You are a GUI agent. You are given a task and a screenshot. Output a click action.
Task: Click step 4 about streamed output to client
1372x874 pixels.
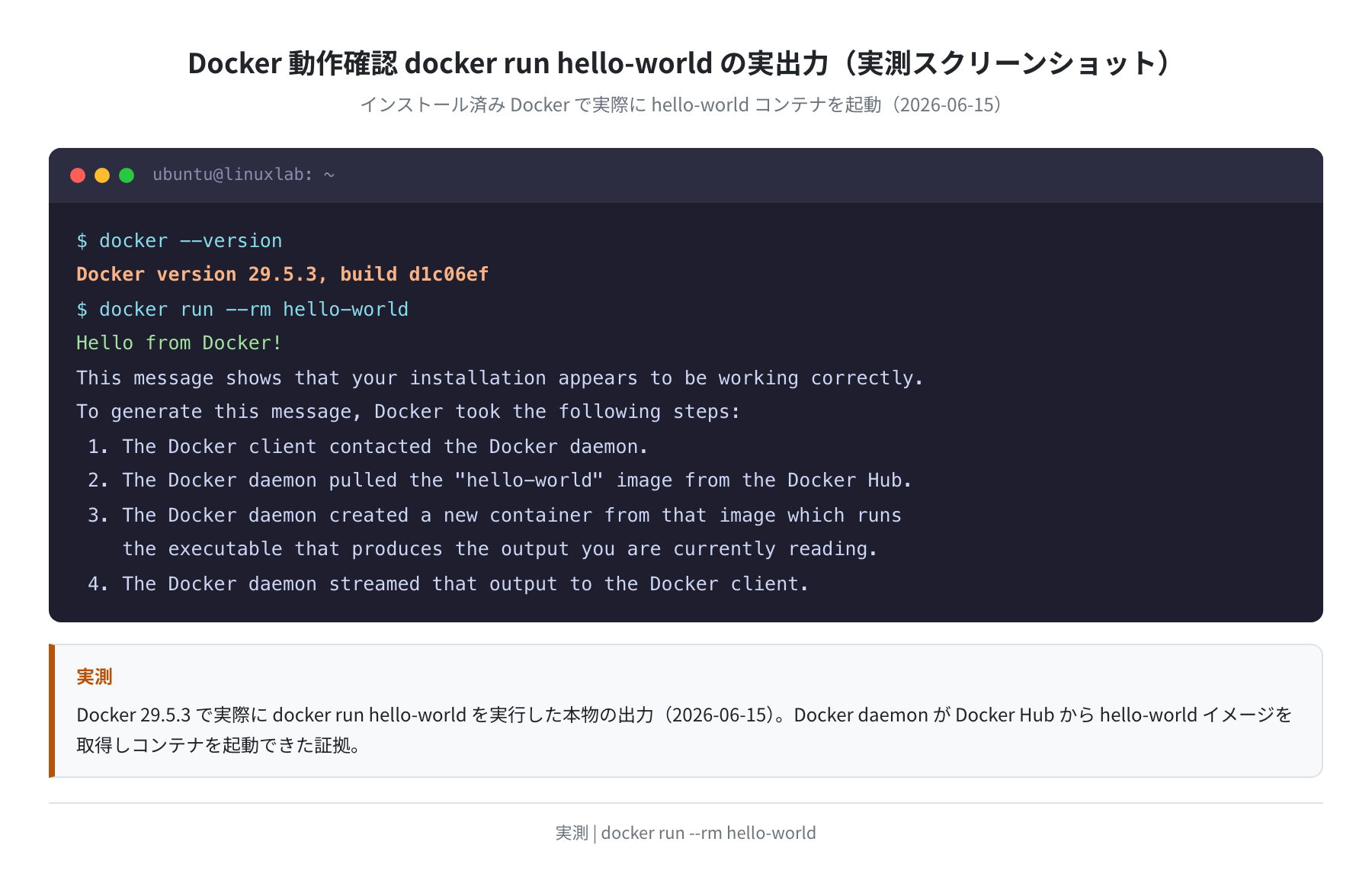[x=447, y=584]
